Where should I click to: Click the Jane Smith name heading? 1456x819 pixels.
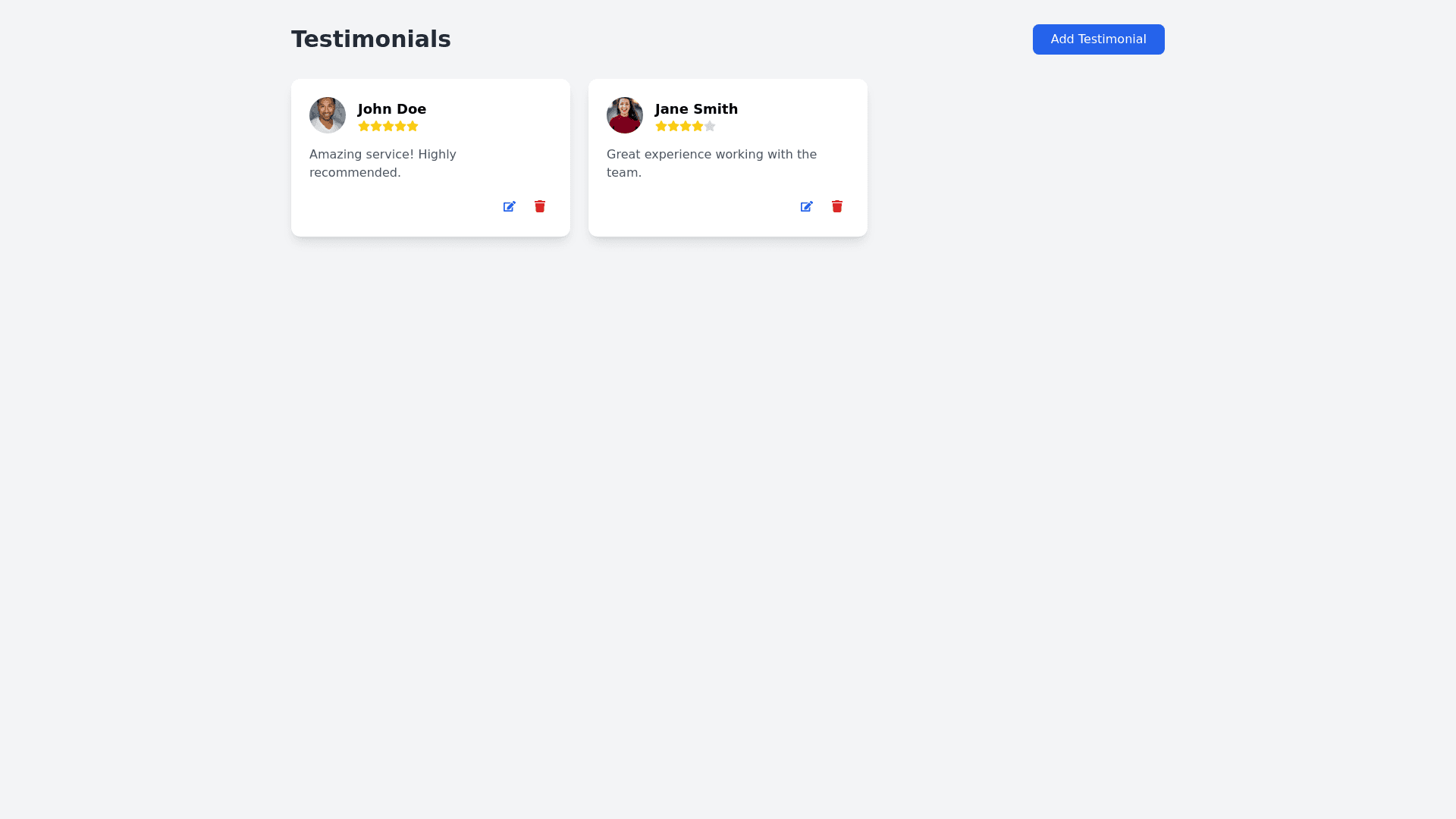click(x=696, y=109)
